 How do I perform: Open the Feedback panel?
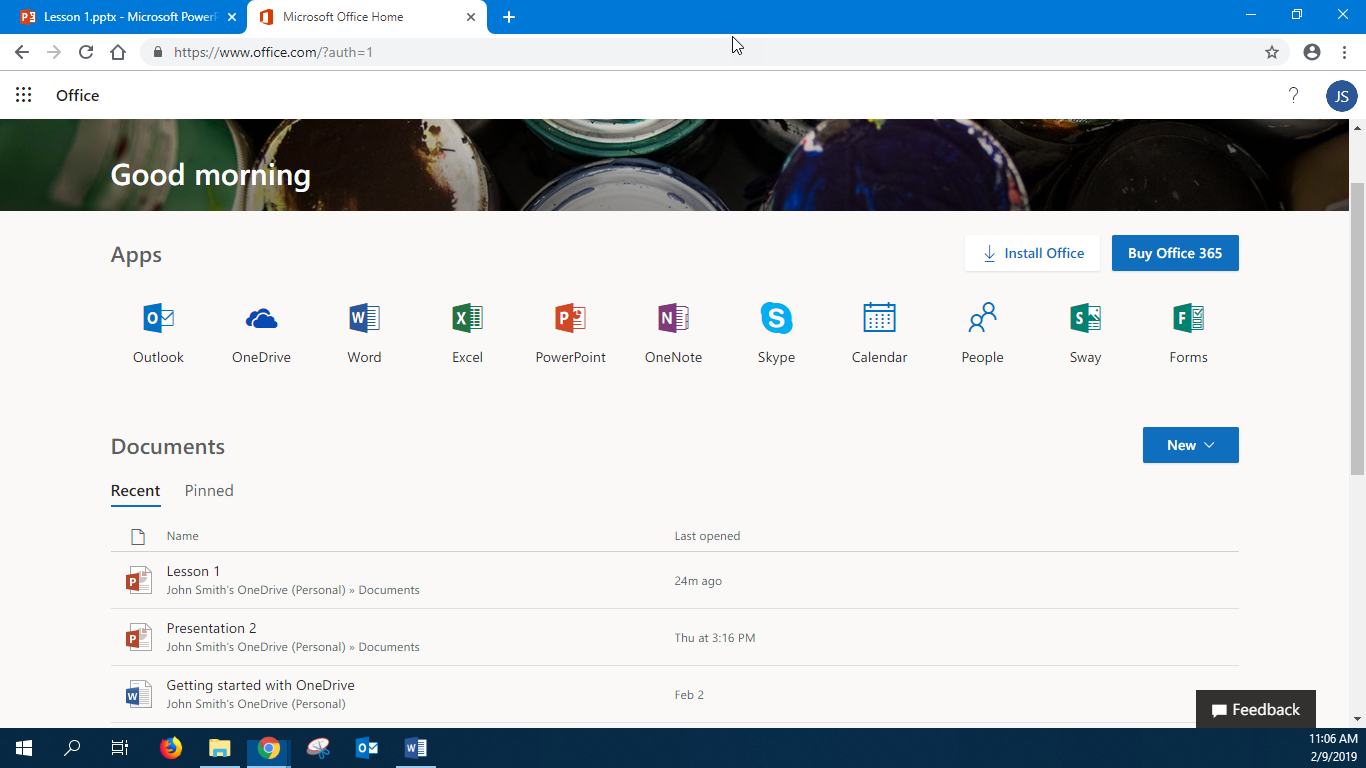(x=1255, y=709)
